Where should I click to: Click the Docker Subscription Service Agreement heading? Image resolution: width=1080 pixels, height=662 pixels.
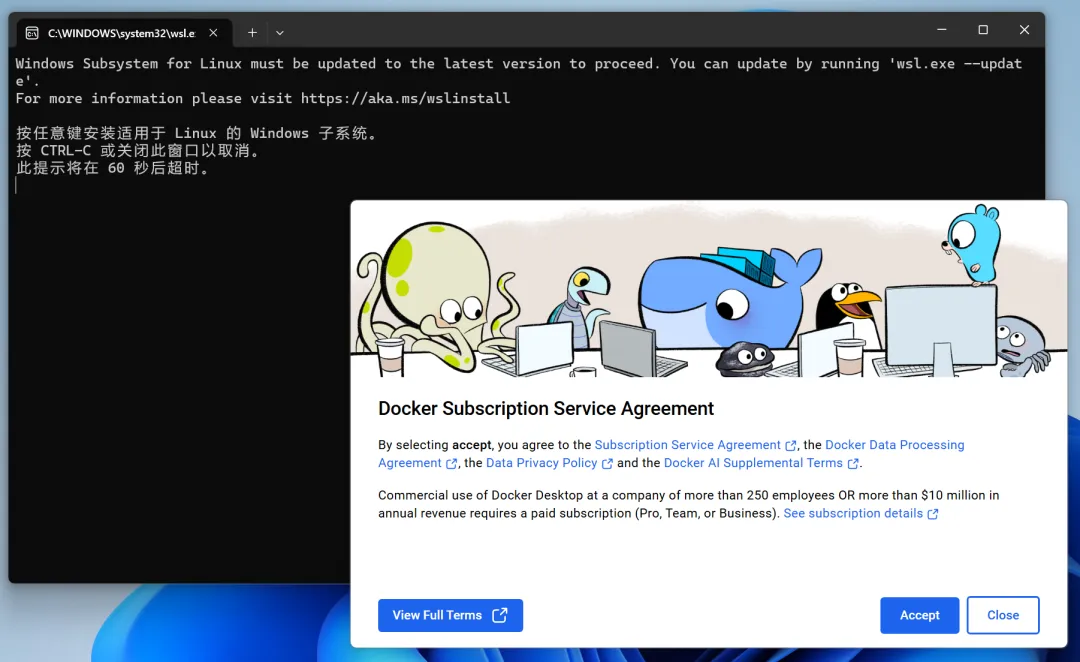[x=546, y=408]
